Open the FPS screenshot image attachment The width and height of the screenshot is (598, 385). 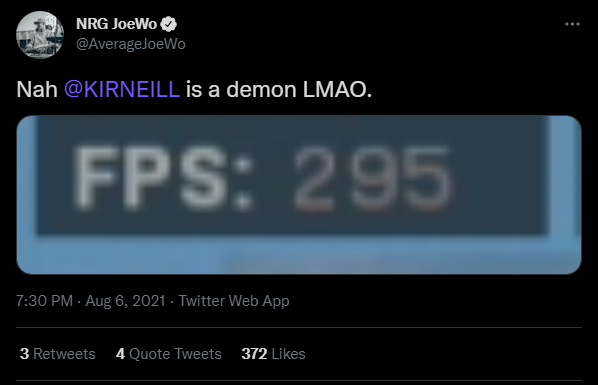(299, 195)
